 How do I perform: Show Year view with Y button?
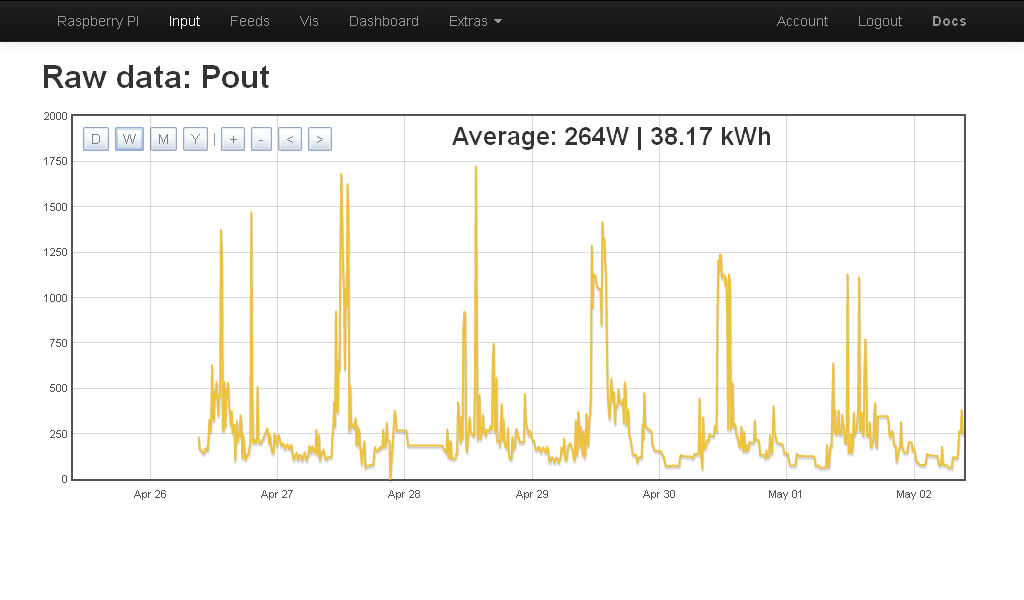196,139
